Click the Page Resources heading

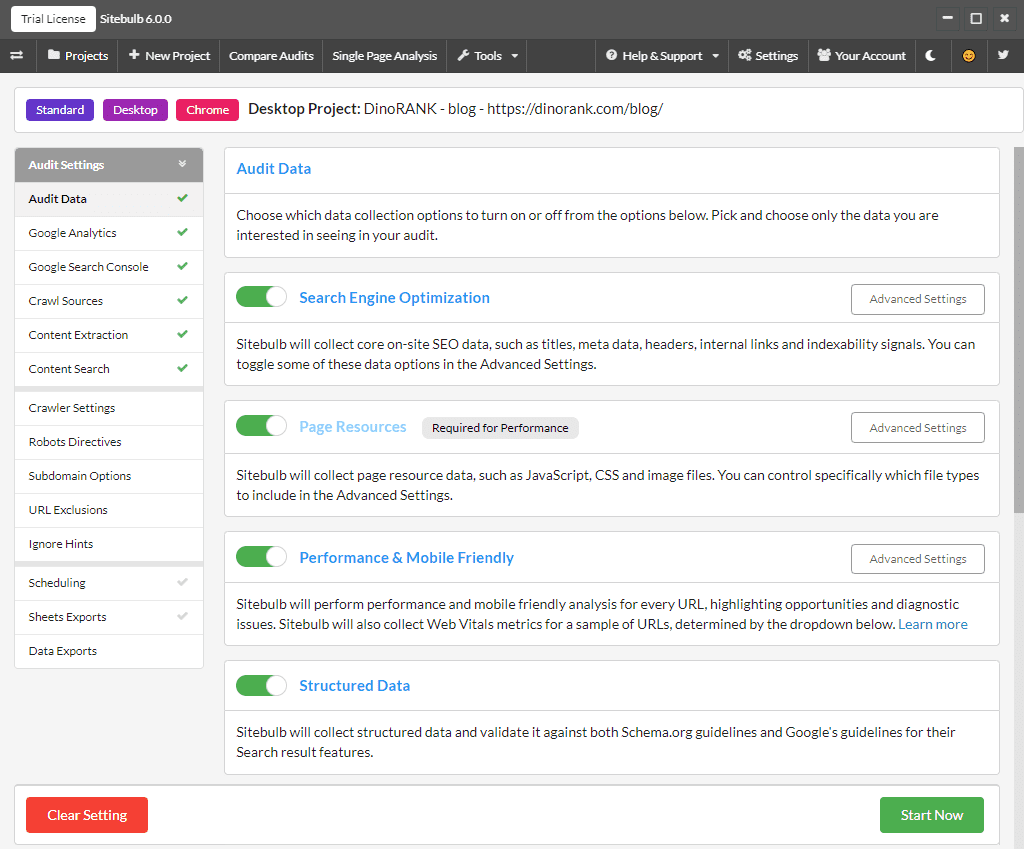[x=353, y=426]
